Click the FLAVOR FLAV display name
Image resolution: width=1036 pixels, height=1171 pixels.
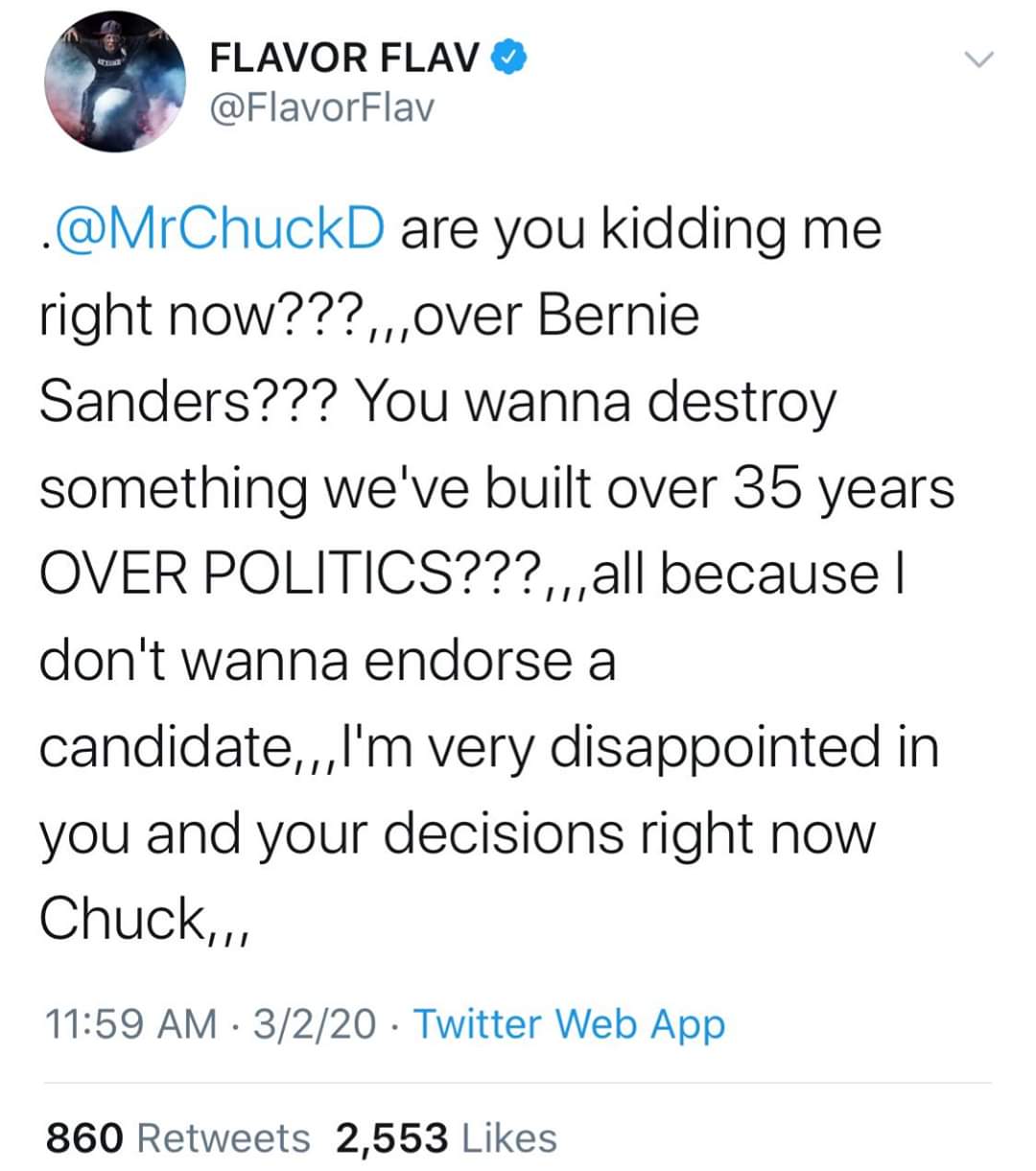pos(344,59)
